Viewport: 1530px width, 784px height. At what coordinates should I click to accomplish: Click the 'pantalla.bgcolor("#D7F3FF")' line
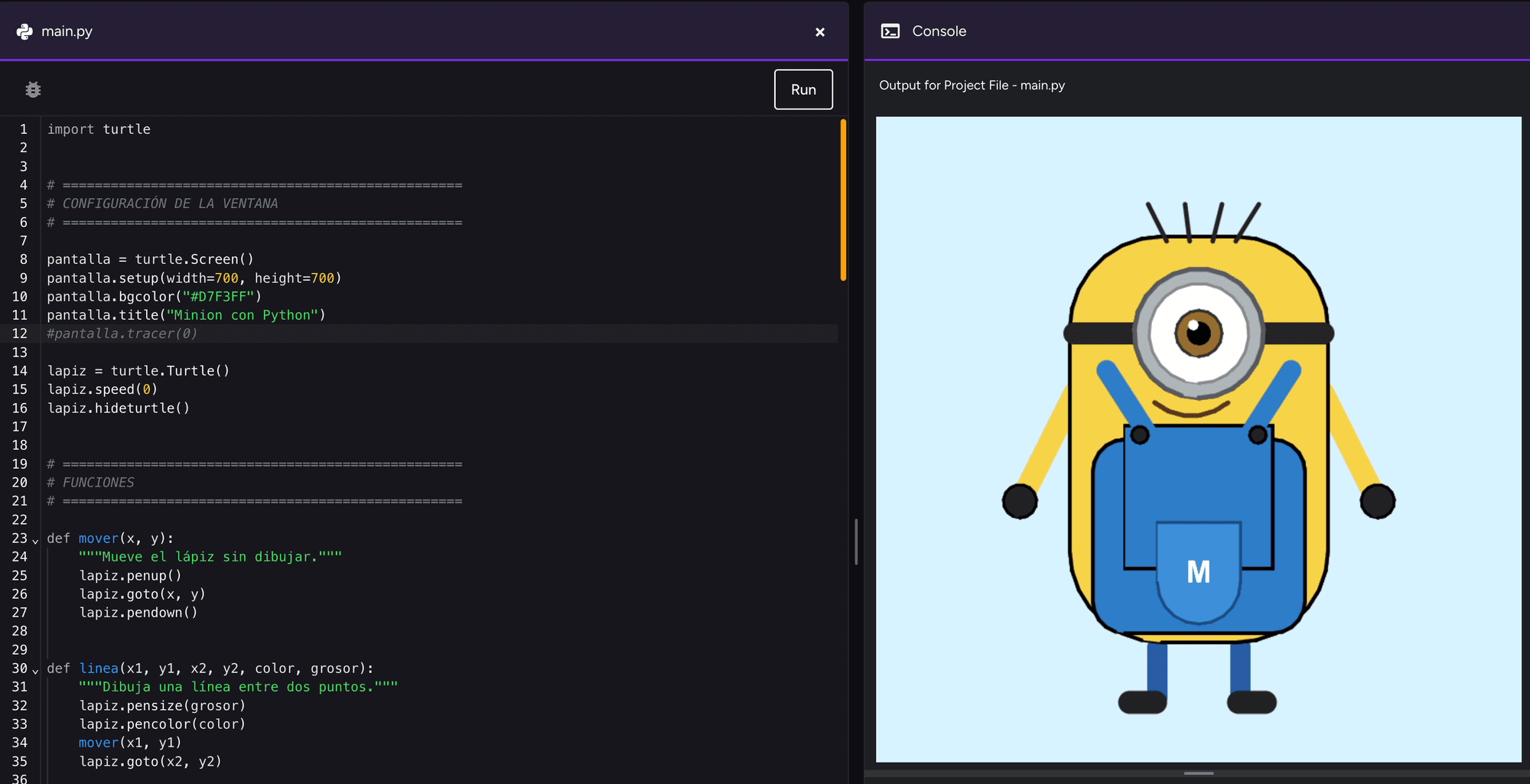(154, 297)
